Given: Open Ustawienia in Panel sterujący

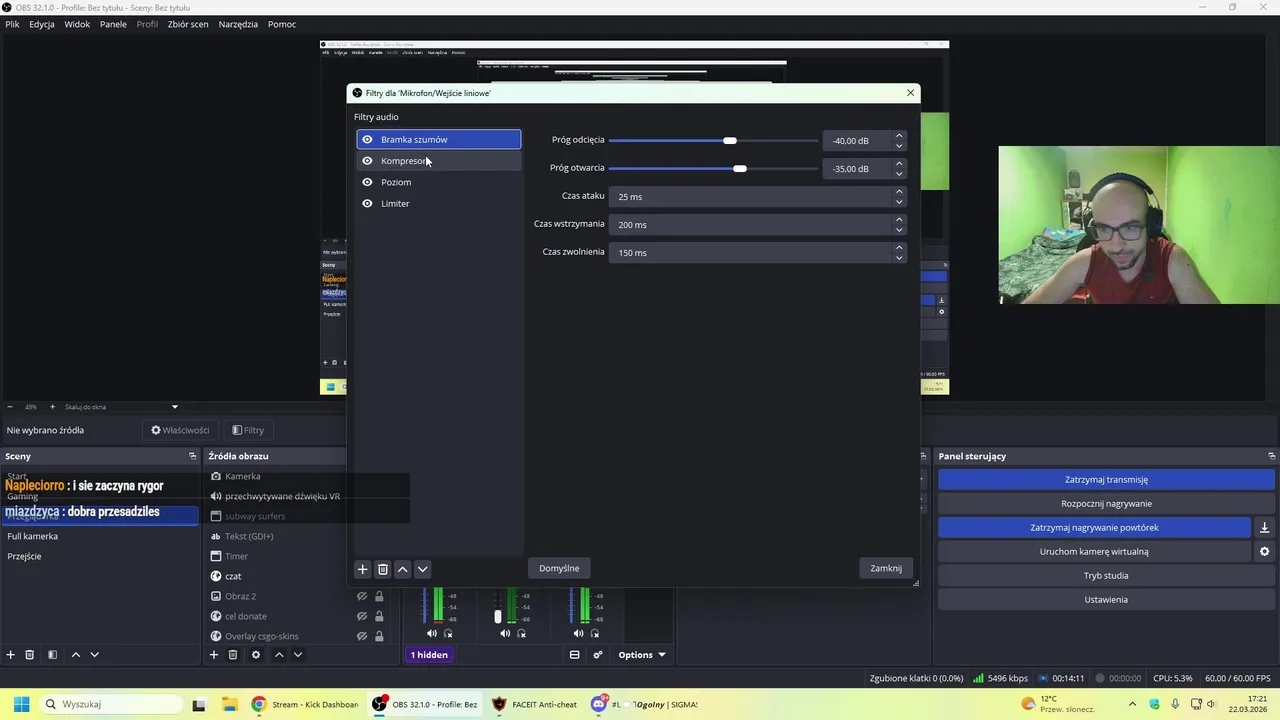Looking at the screenshot, I should point(1106,600).
